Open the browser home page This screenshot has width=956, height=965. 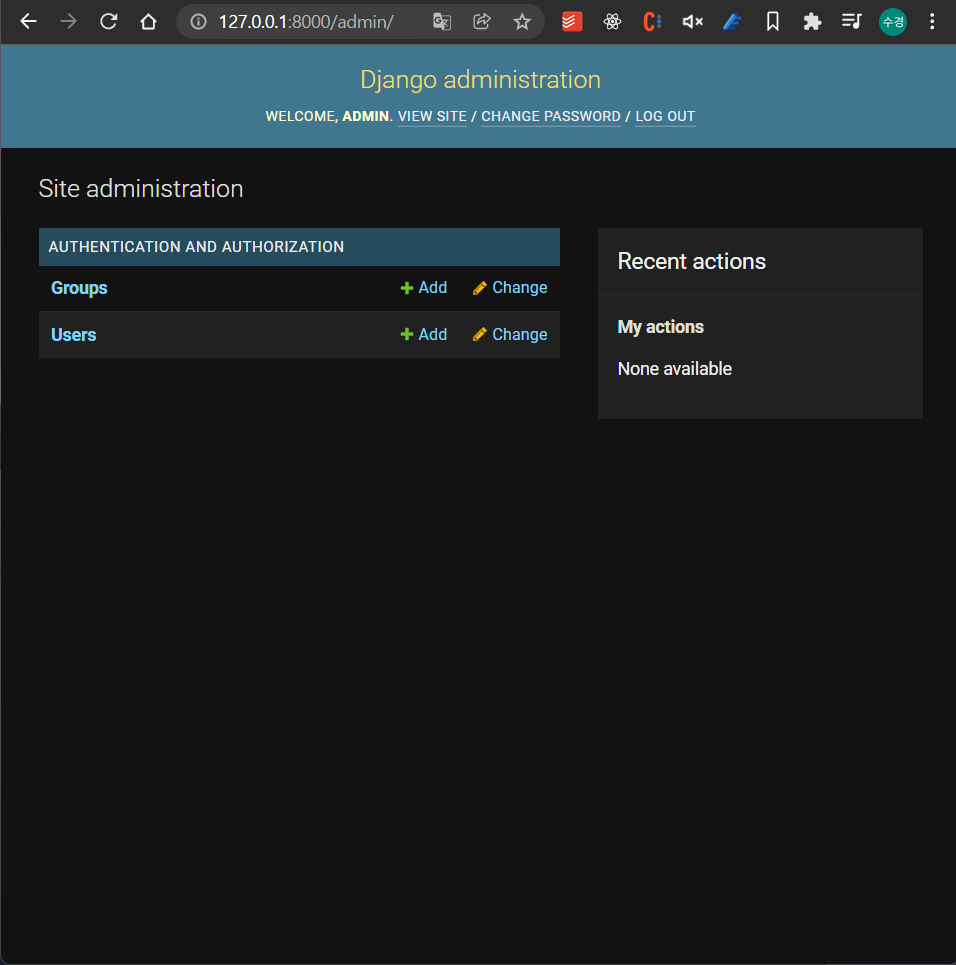148,22
